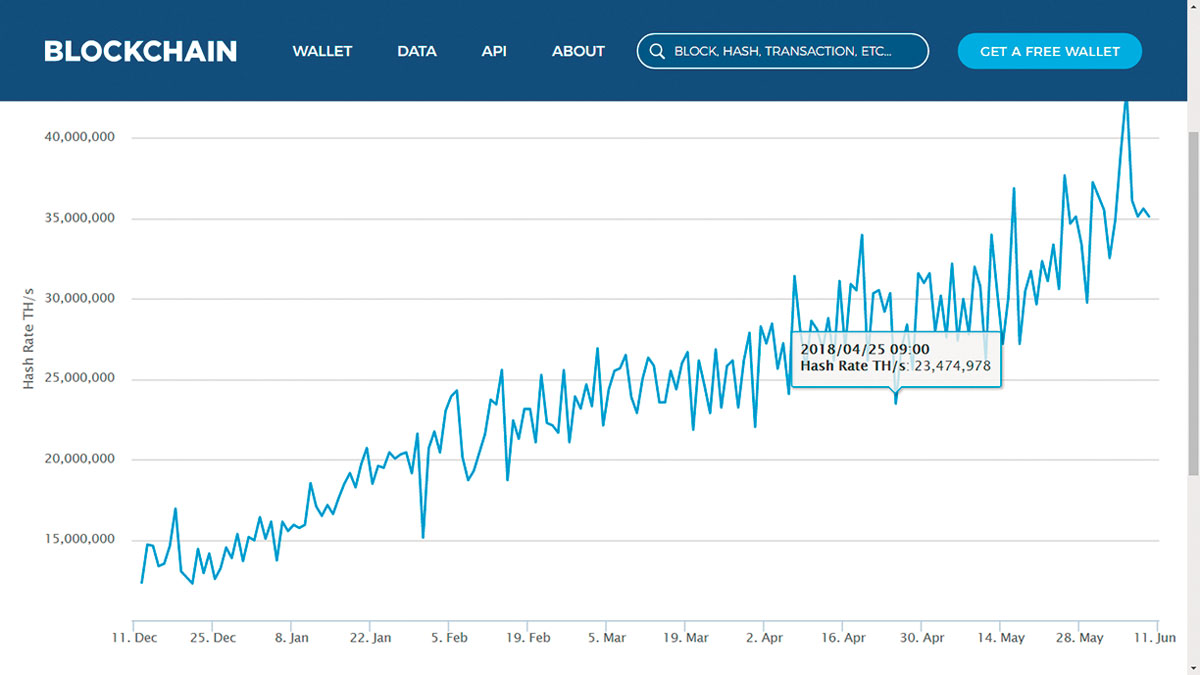Click the "Hash Rate TH/s" axis title
The width and height of the screenshot is (1200, 675).
click(x=28, y=338)
